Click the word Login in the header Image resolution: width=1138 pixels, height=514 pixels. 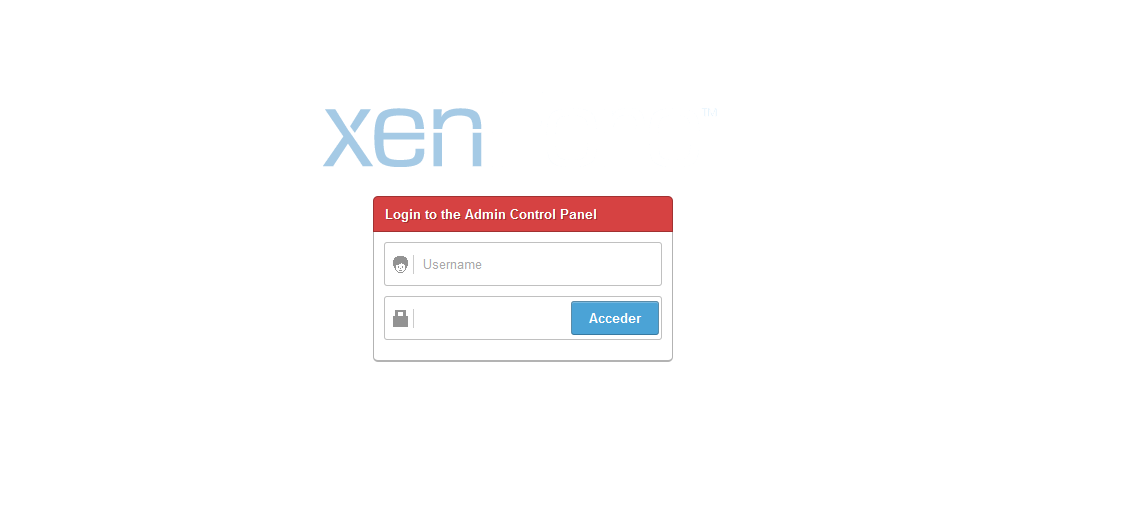(401, 214)
